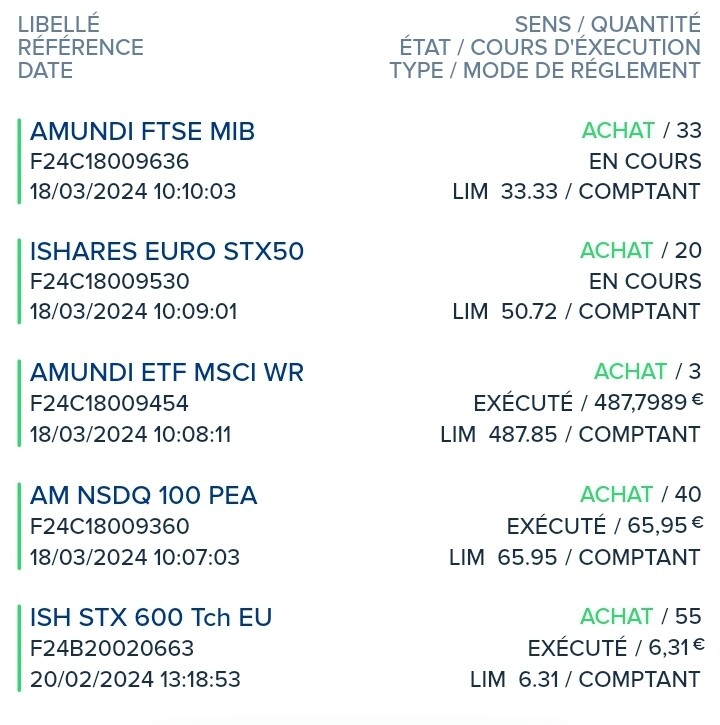Click the ÉTAT / COURS D'ÉXECUTION header

coord(550,48)
